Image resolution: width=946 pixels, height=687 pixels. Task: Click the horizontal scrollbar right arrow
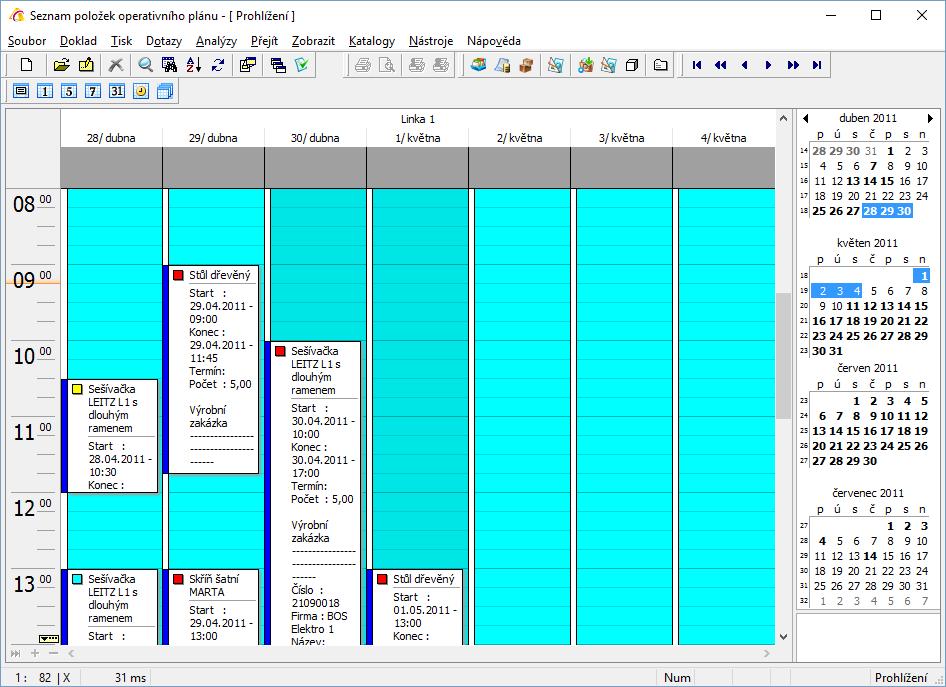click(767, 653)
